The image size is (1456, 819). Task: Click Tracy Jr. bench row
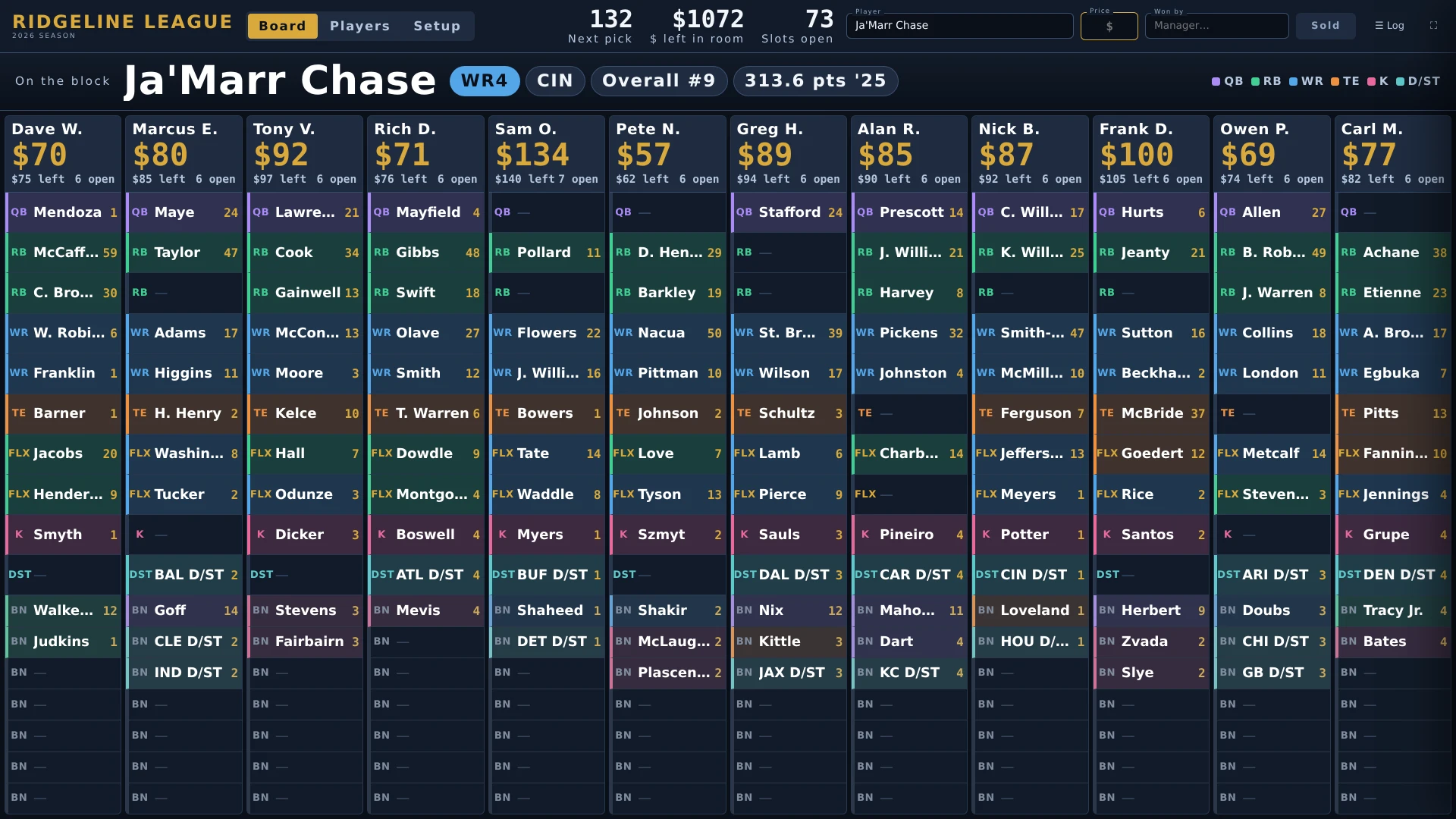tap(1393, 610)
